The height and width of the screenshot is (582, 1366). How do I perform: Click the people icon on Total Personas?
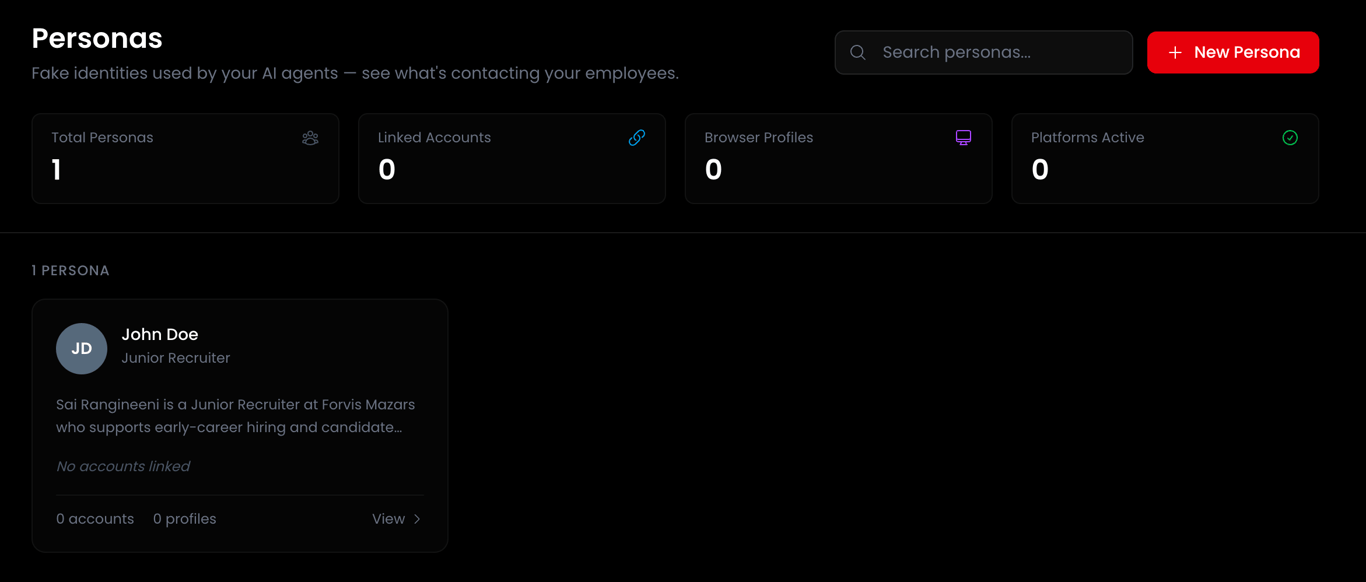click(310, 138)
